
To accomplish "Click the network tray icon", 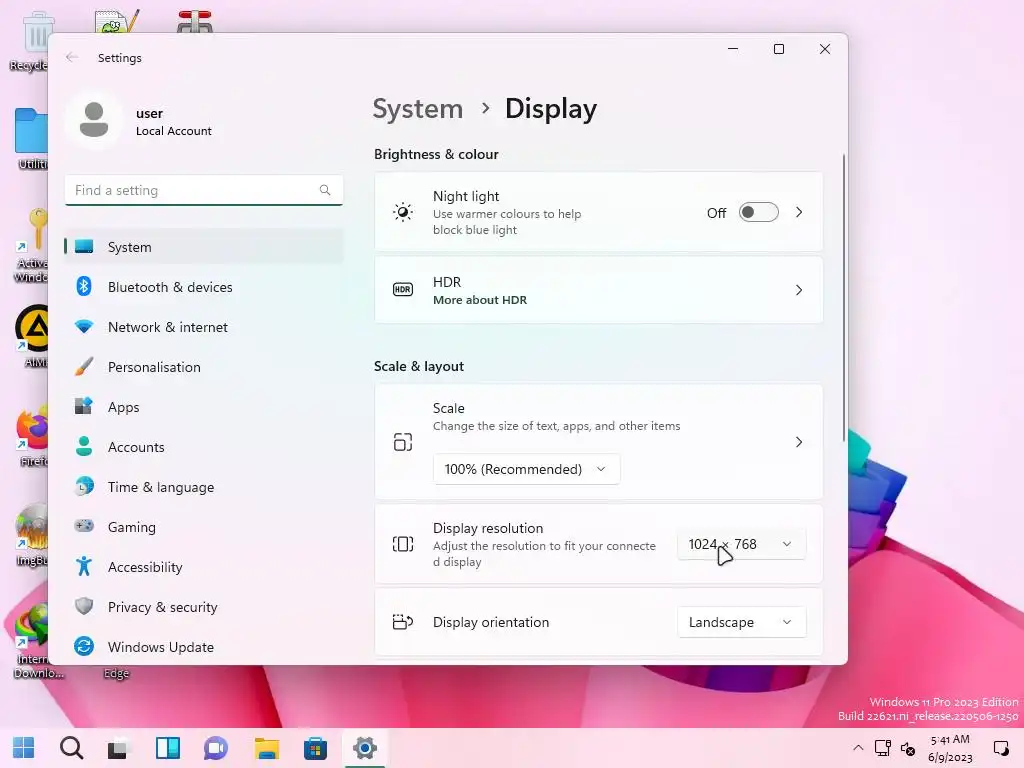I will tap(883, 748).
